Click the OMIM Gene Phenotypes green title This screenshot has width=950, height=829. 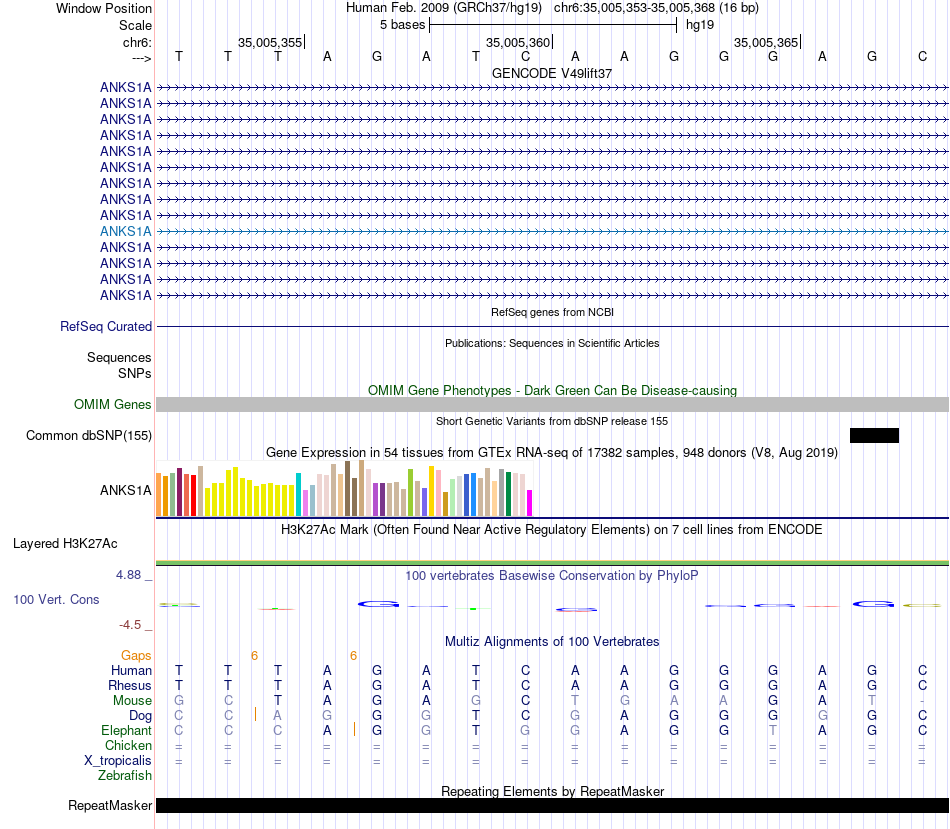552,390
